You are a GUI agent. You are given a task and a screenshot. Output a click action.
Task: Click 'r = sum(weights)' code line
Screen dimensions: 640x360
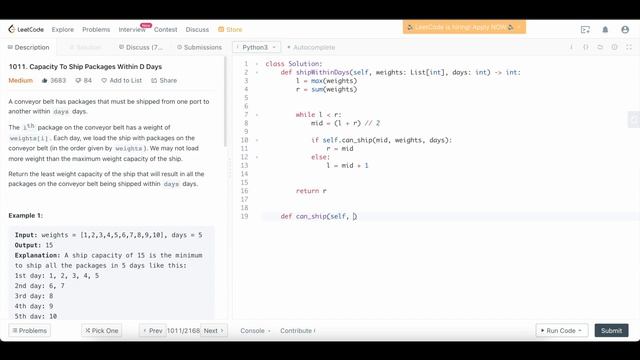click(x=327, y=89)
